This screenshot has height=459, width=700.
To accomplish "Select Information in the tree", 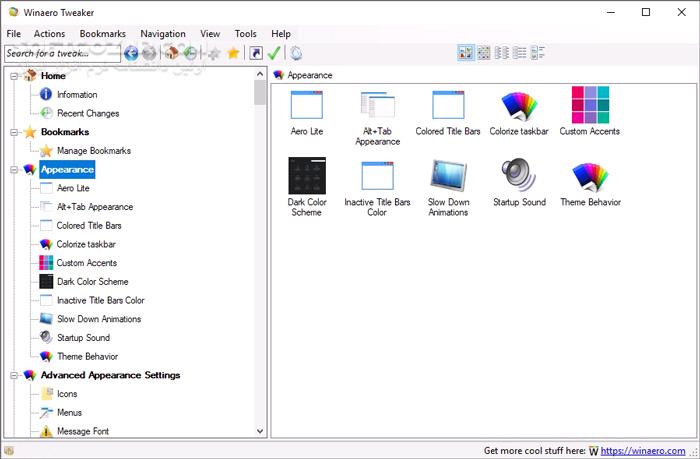I will pos(77,95).
